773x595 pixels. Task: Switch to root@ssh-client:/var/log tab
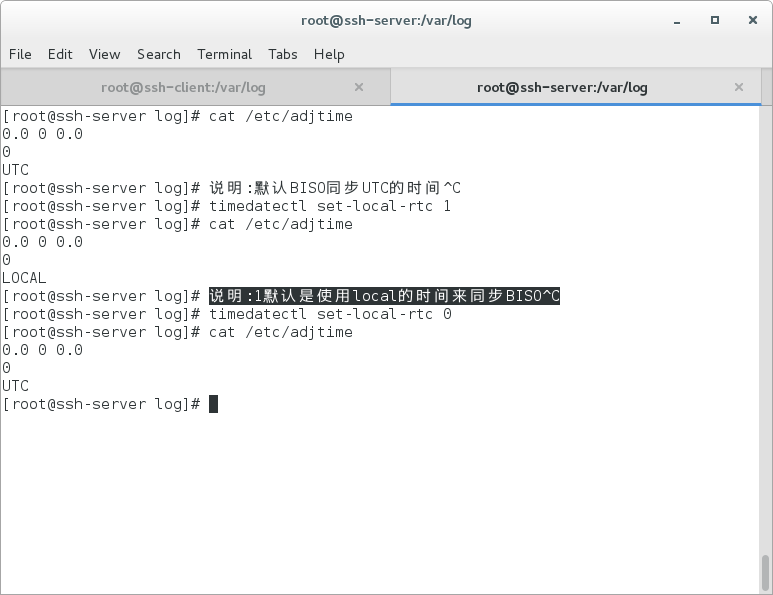point(195,87)
